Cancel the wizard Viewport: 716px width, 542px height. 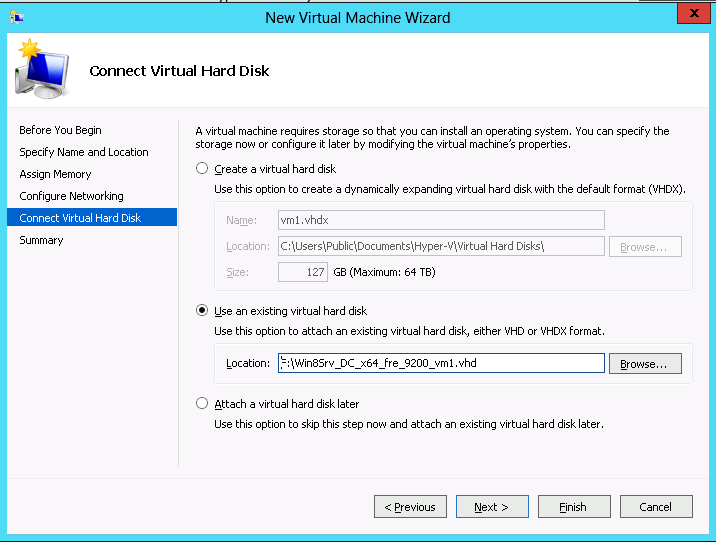[656, 507]
